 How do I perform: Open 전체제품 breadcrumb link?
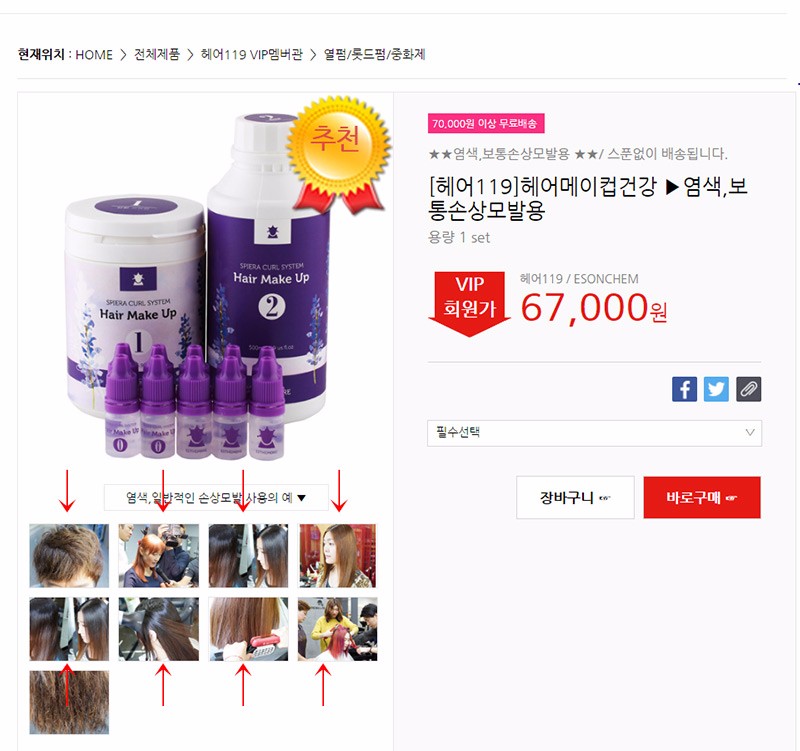tap(157, 55)
